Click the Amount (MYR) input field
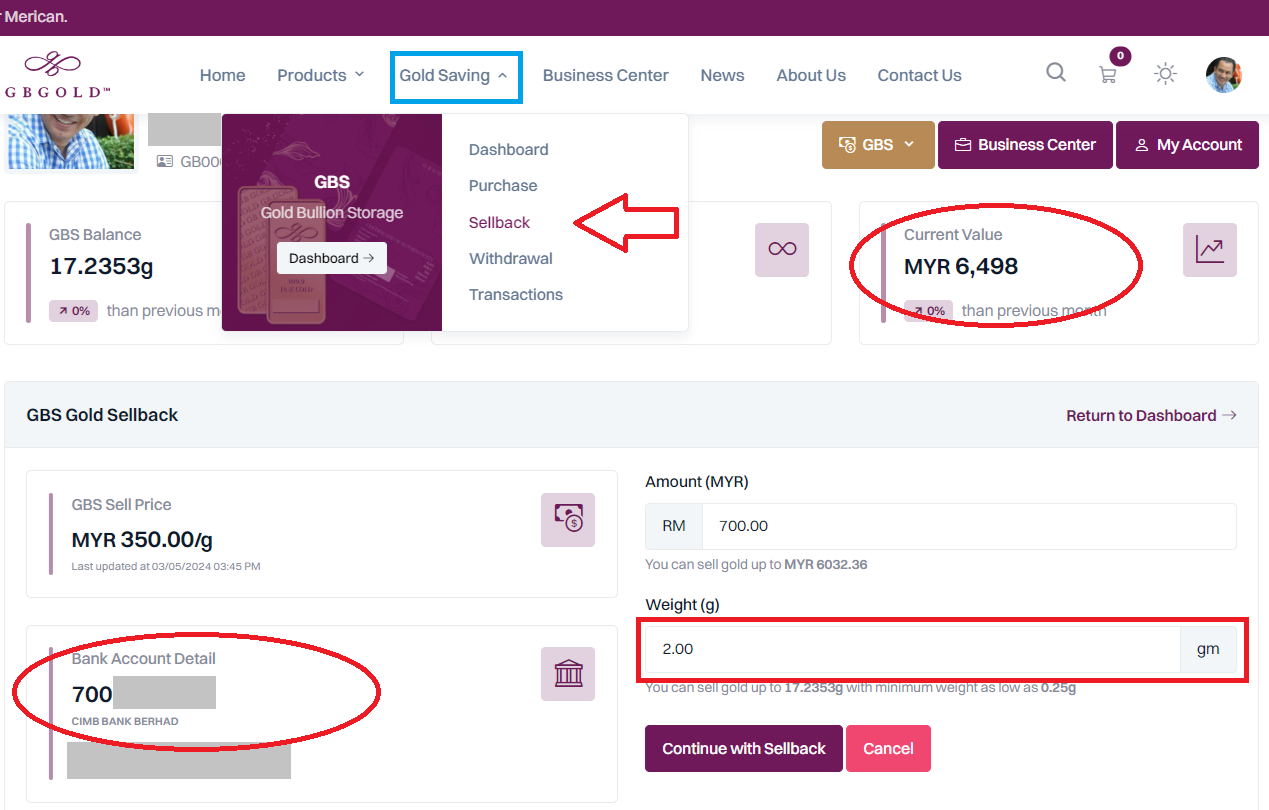1269x810 pixels. tap(967, 526)
